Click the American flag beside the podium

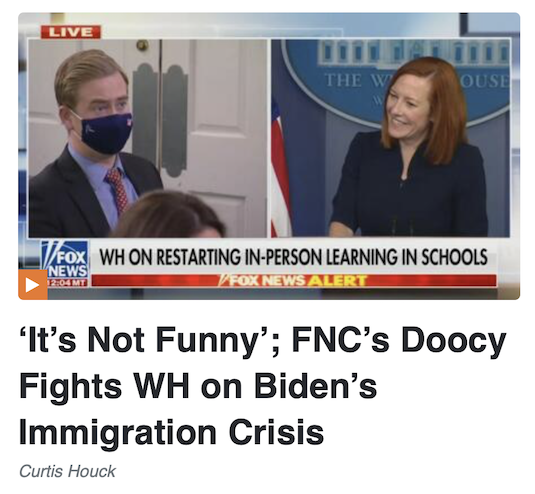point(280,171)
